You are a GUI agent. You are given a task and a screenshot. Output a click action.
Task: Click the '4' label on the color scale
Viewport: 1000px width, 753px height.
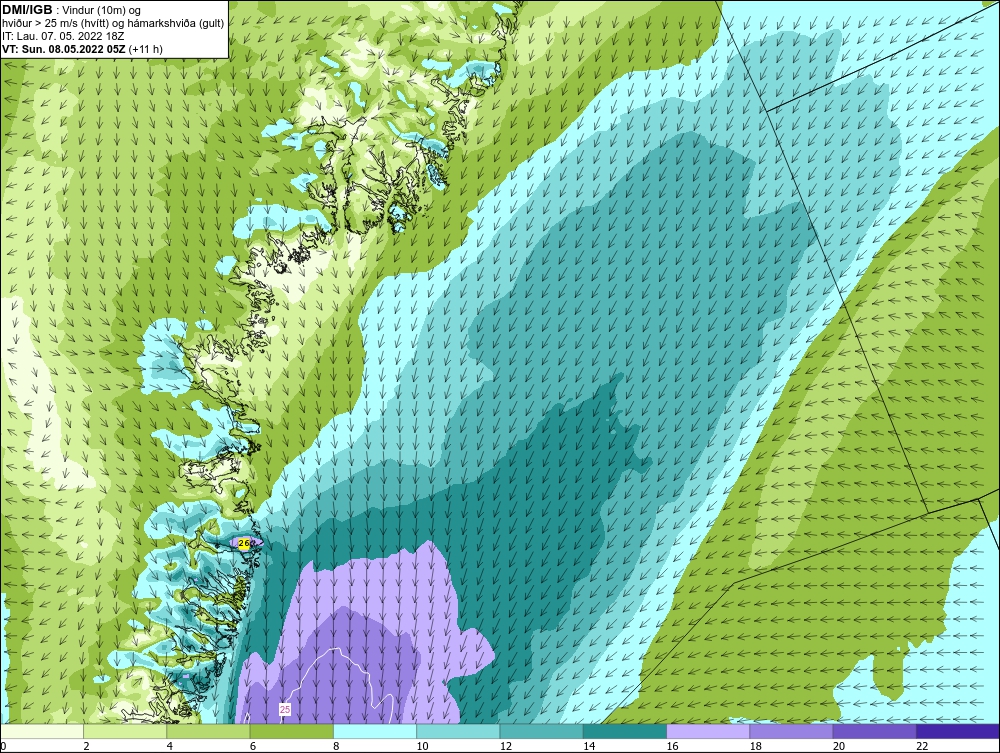coord(170,747)
